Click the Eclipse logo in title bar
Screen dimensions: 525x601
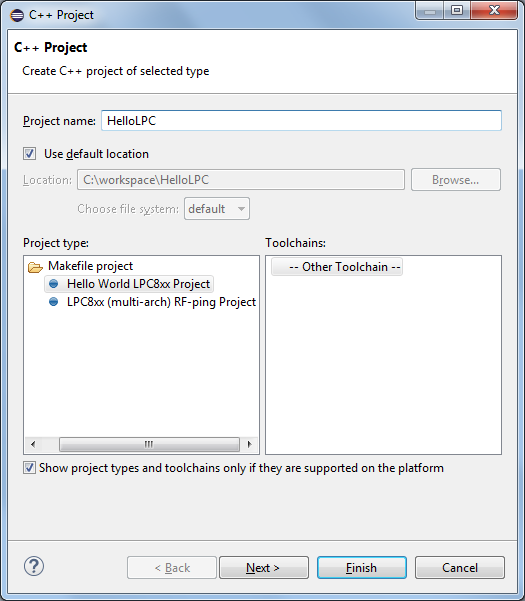(17, 15)
